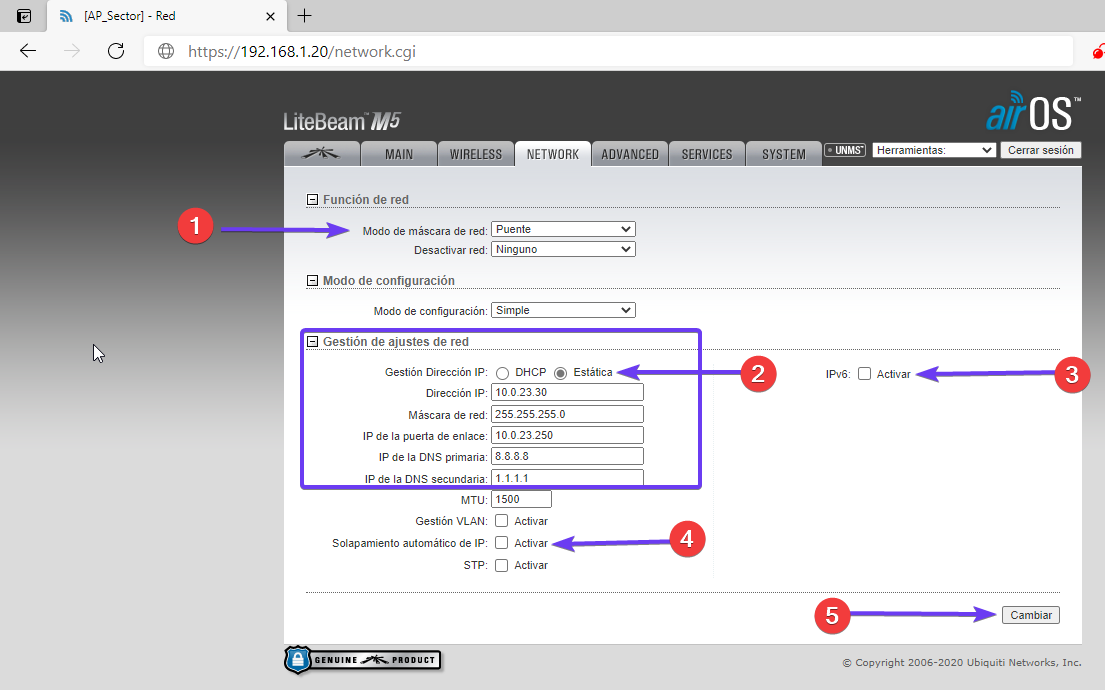Viewport: 1105px width, 690px height.
Task: Open Modo de máscara de red dropdown
Action: click(x=563, y=230)
